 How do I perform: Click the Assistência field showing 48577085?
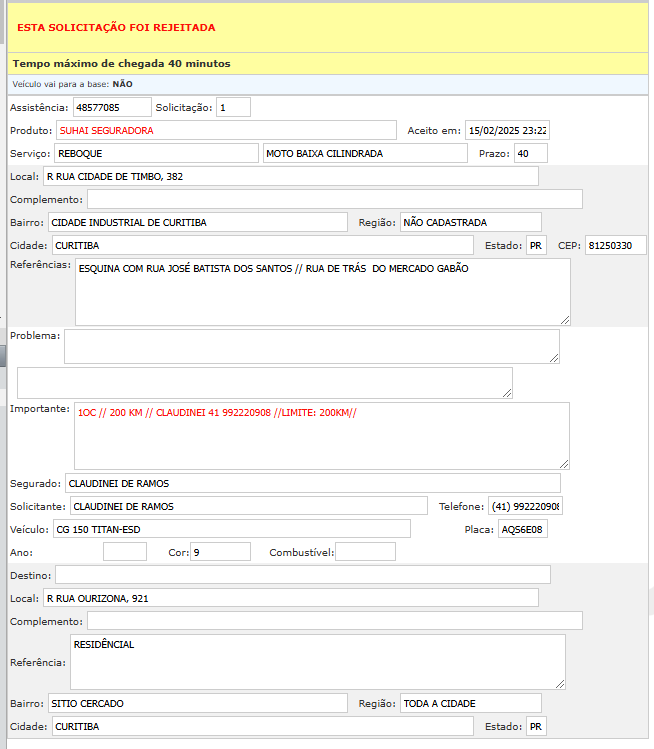coord(111,107)
